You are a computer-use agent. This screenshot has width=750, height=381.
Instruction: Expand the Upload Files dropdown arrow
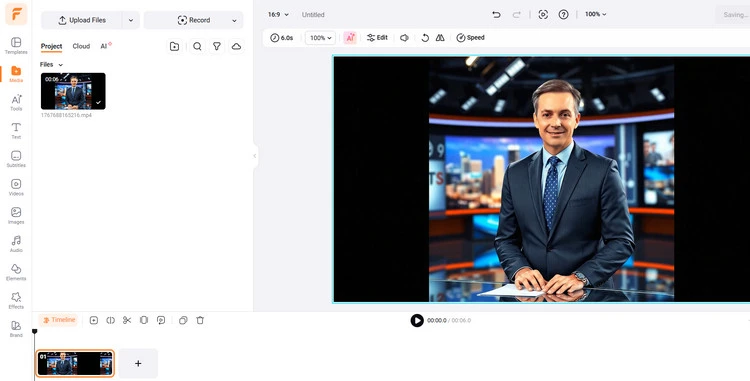[131, 20]
